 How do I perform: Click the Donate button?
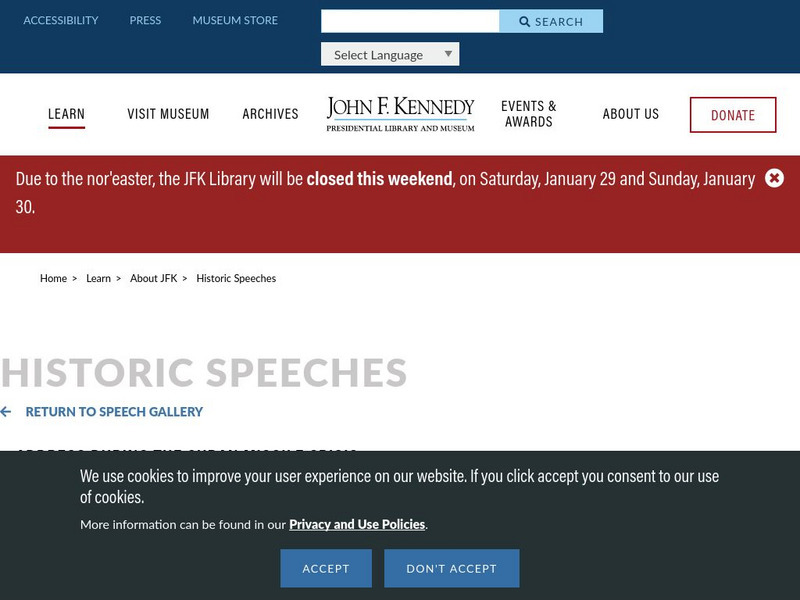[733, 115]
